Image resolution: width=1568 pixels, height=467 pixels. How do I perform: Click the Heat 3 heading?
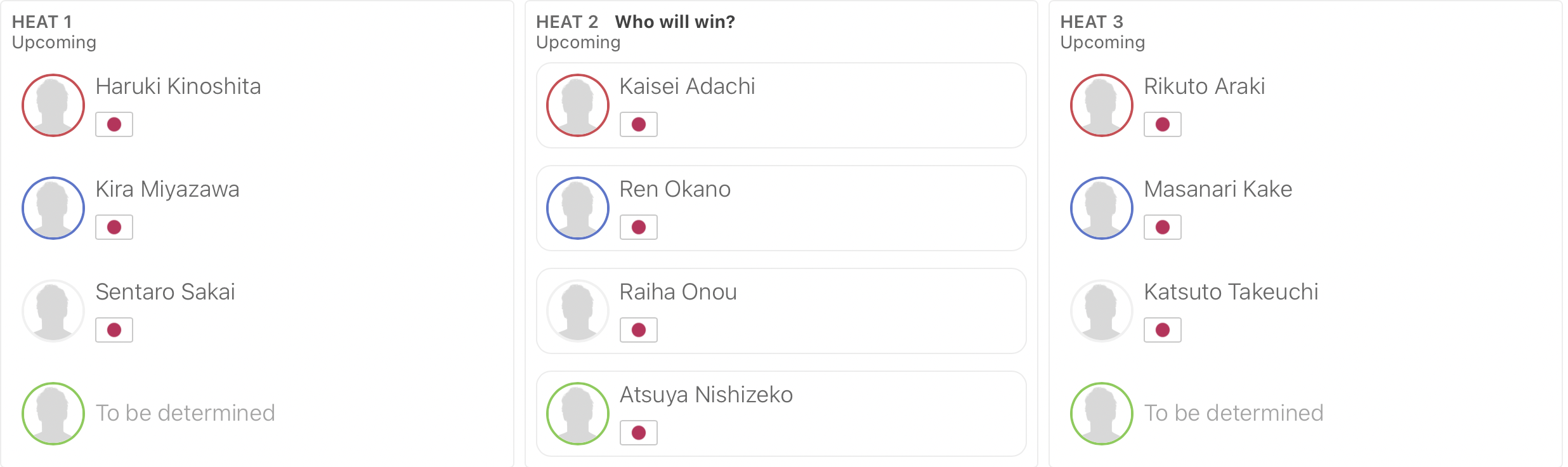[1092, 22]
